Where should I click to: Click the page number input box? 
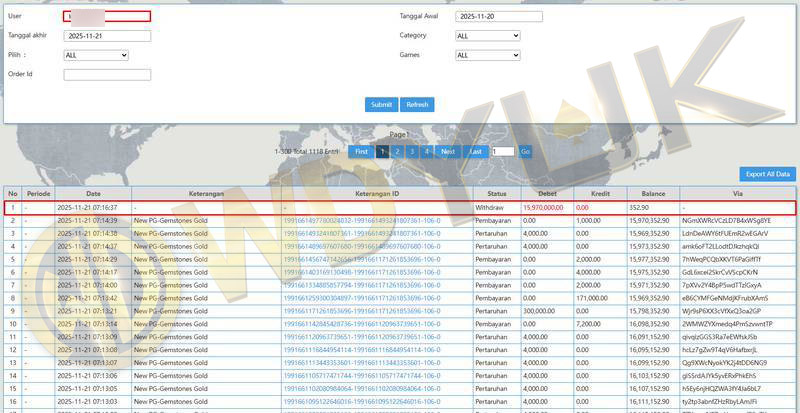(x=502, y=151)
